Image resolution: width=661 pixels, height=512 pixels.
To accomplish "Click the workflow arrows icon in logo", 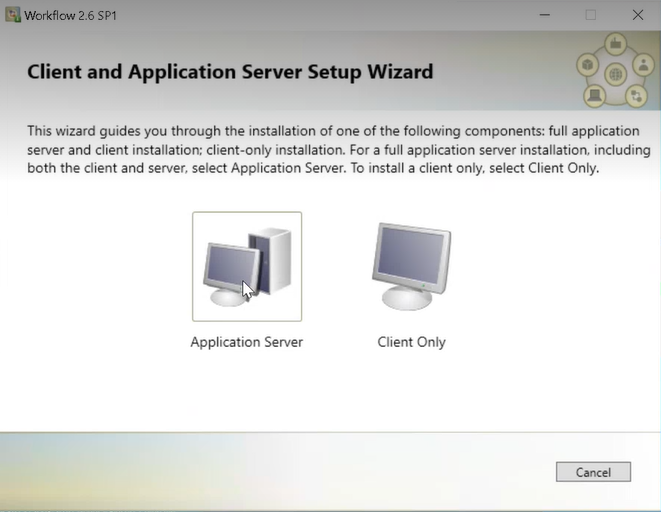I will pos(636,96).
